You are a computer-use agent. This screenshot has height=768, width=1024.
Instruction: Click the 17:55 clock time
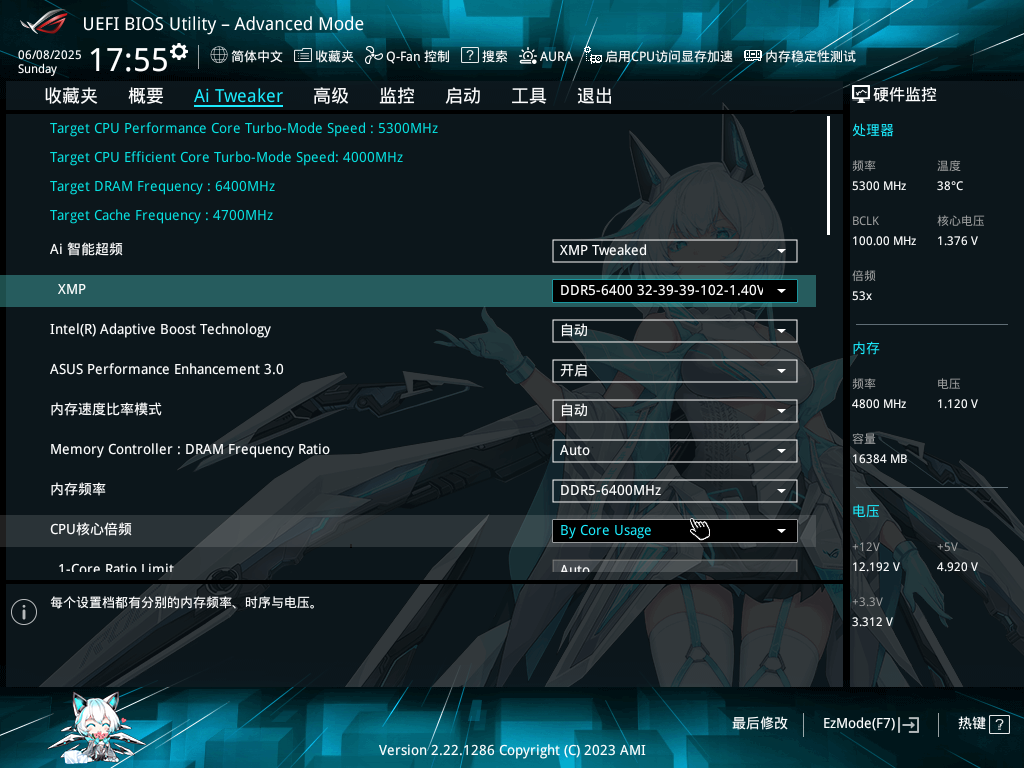tap(129, 59)
